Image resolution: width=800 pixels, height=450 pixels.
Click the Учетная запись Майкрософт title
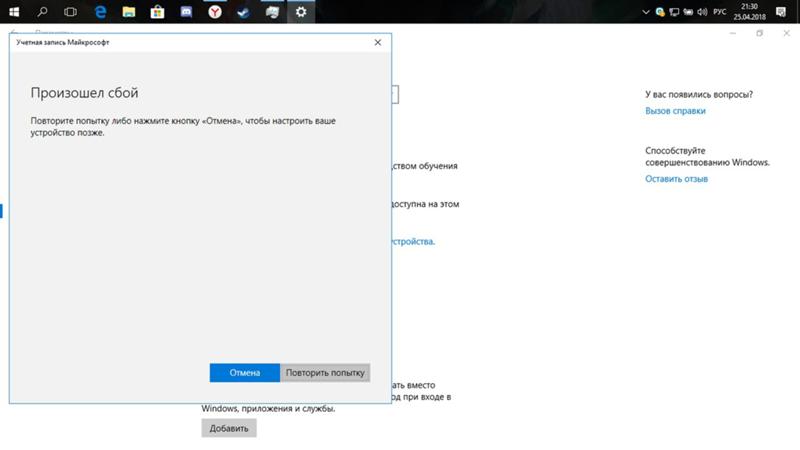(63, 42)
